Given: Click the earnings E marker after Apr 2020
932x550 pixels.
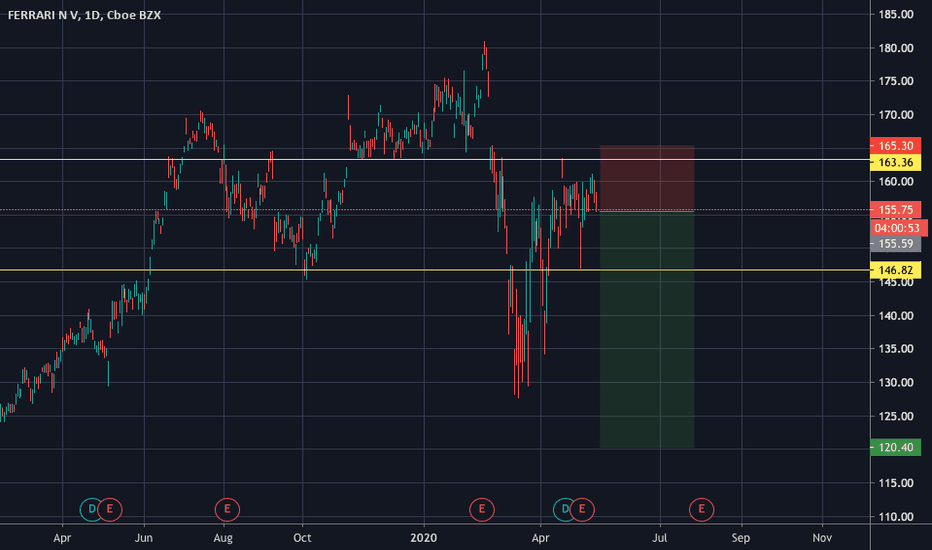Looking at the screenshot, I should (x=582, y=509).
